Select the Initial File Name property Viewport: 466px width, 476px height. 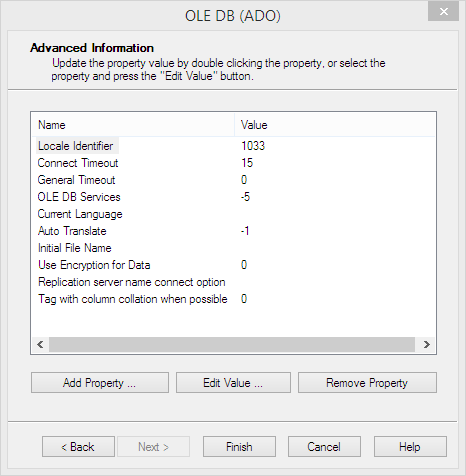(x=75, y=248)
